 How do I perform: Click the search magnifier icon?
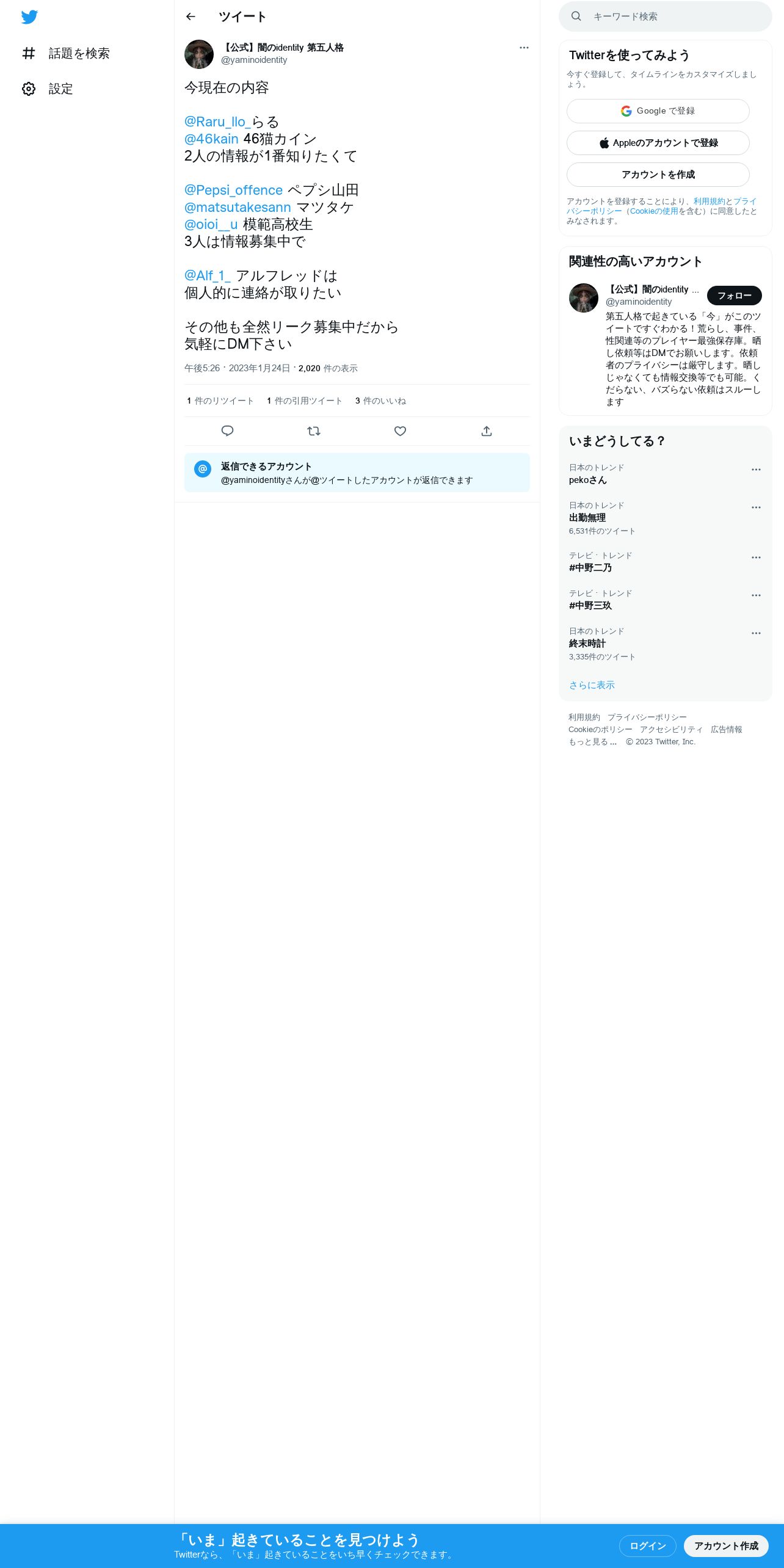(x=576, y=16)
